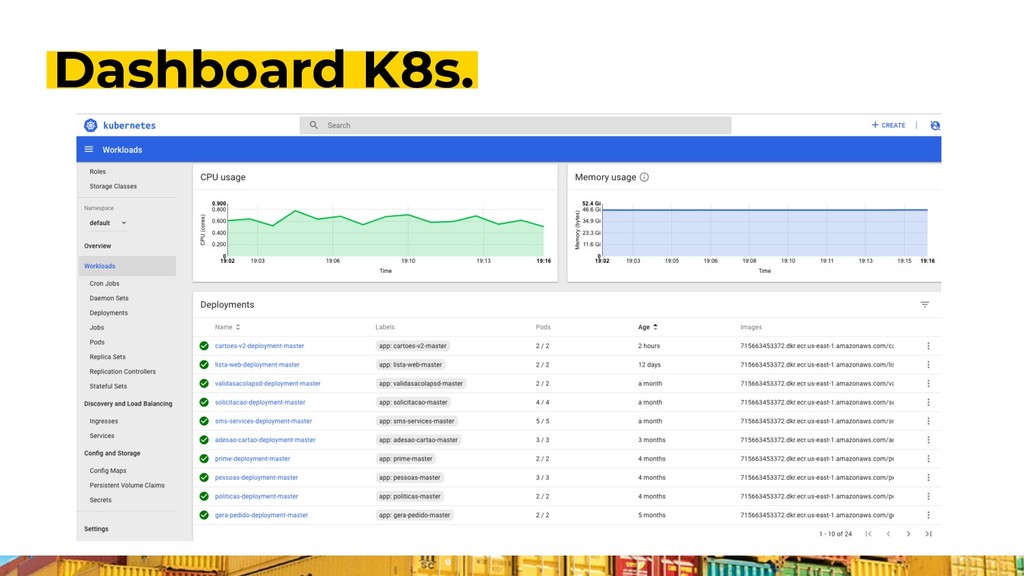1024x576 pixels.
Task: Go to first page of deployments
Action: tap(869, 534)
